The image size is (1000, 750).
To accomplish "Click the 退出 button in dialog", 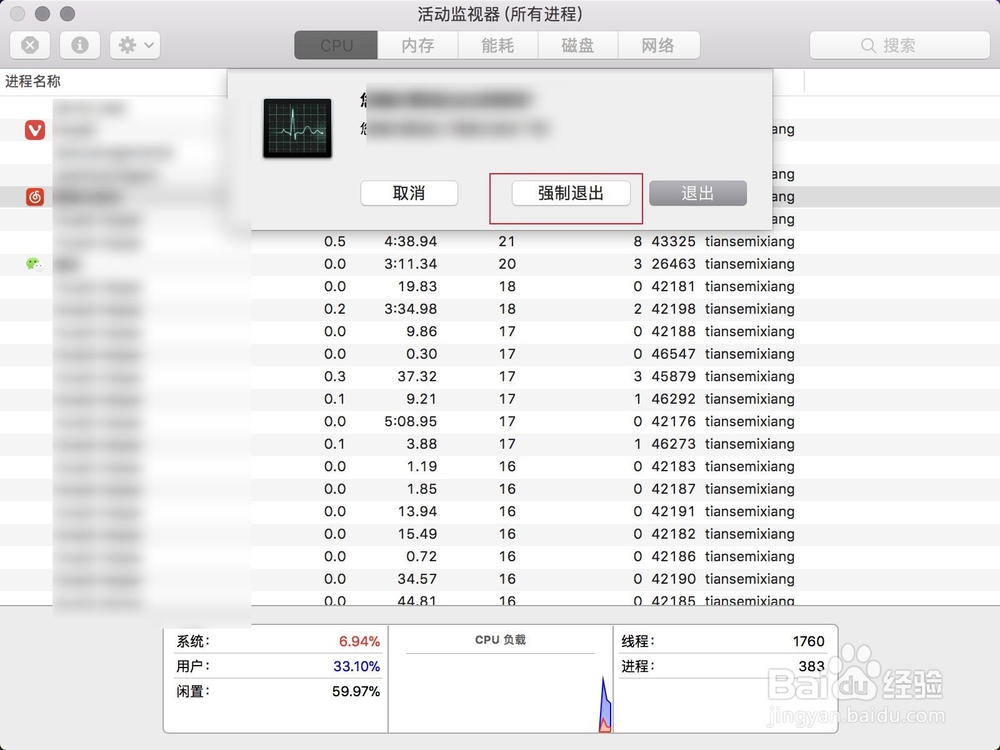I will point(698,193).
